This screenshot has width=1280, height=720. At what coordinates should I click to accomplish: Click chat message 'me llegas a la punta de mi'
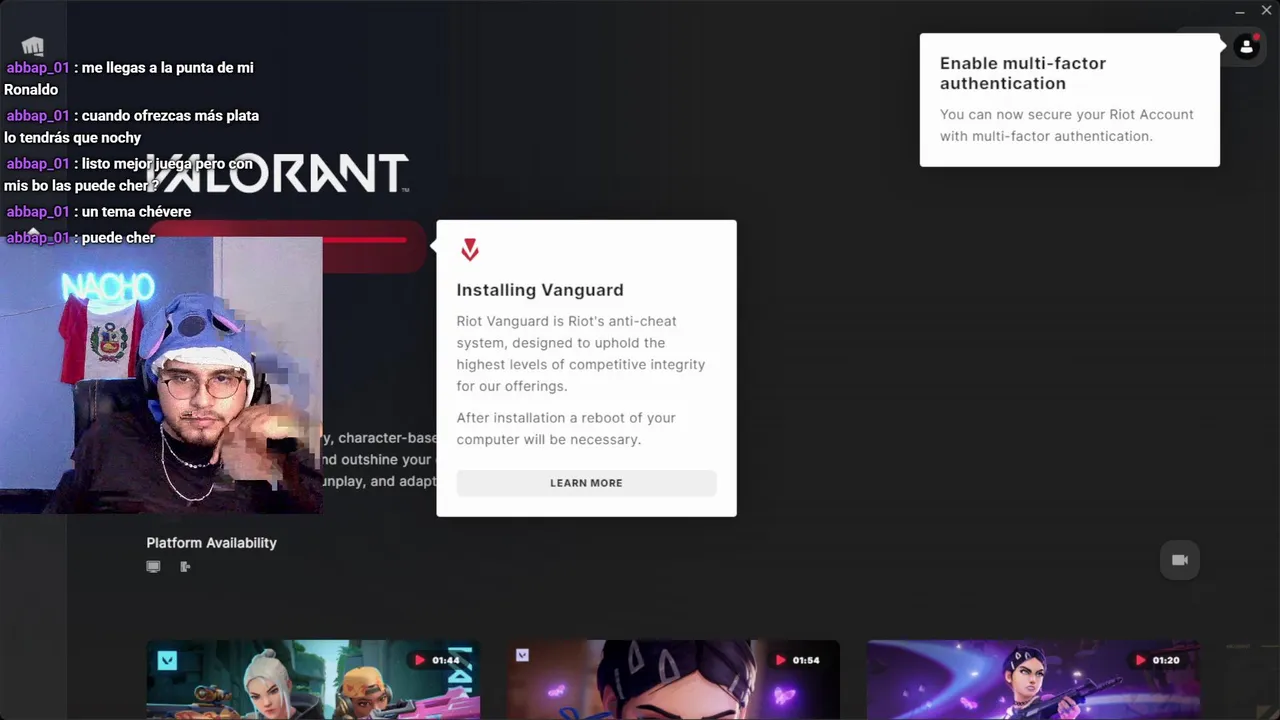(x=167, y=68)
